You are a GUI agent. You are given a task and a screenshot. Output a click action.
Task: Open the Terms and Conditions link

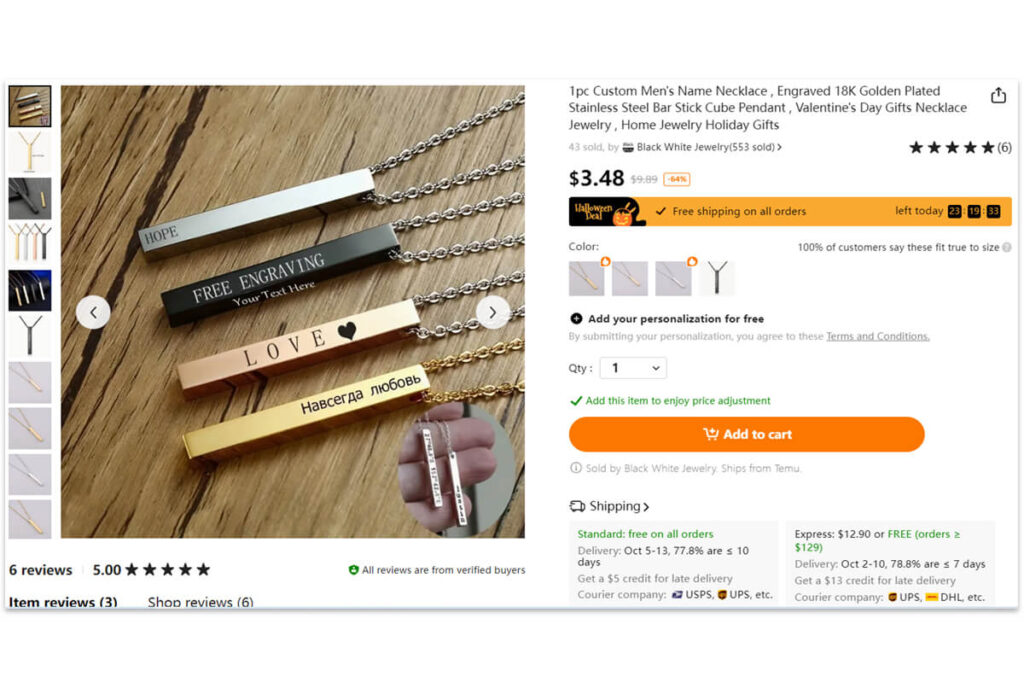pyautogui.click(x=877, y=337)
